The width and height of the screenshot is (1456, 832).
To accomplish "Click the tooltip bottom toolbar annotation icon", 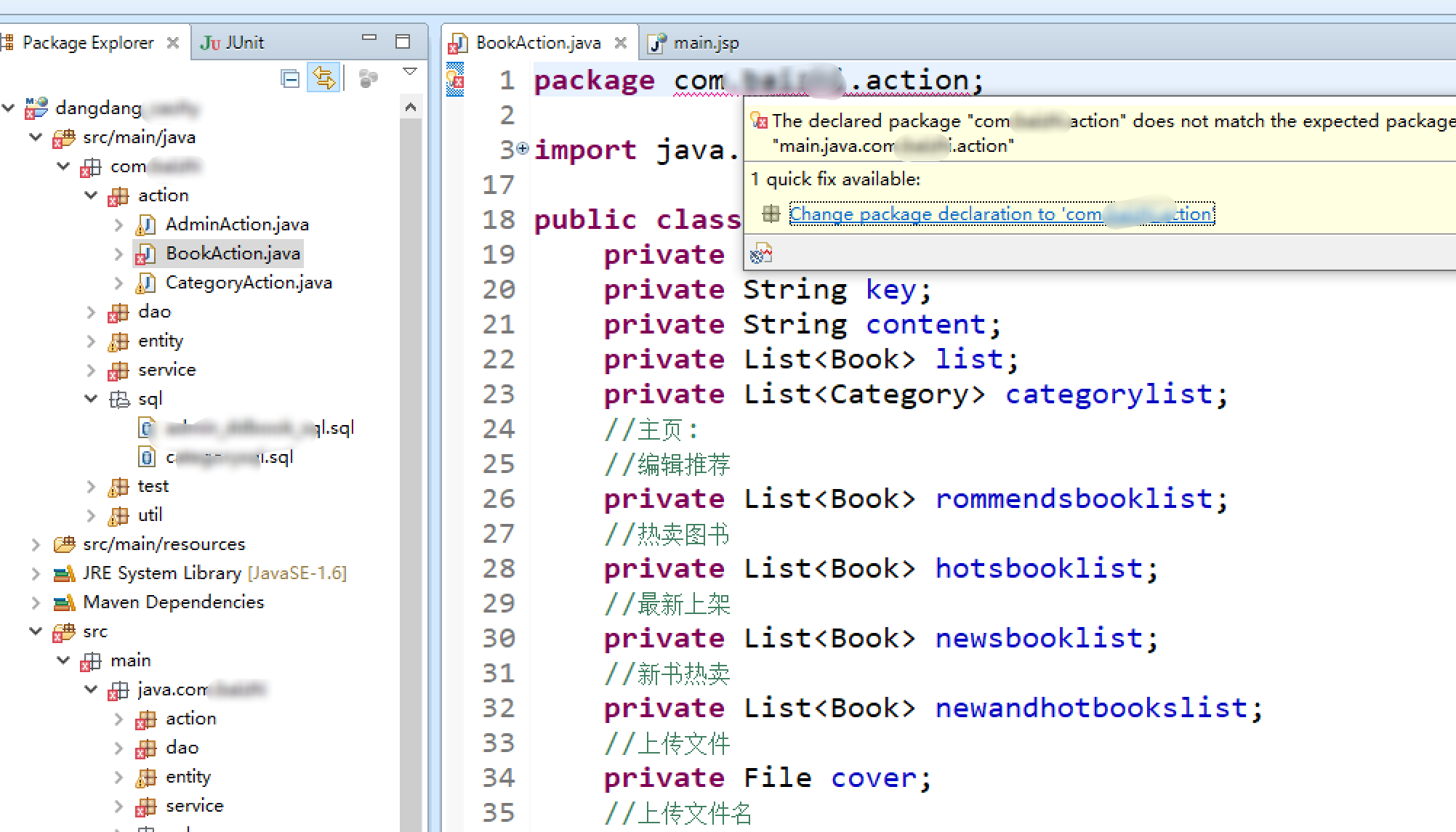I will (x=760, y=253).
